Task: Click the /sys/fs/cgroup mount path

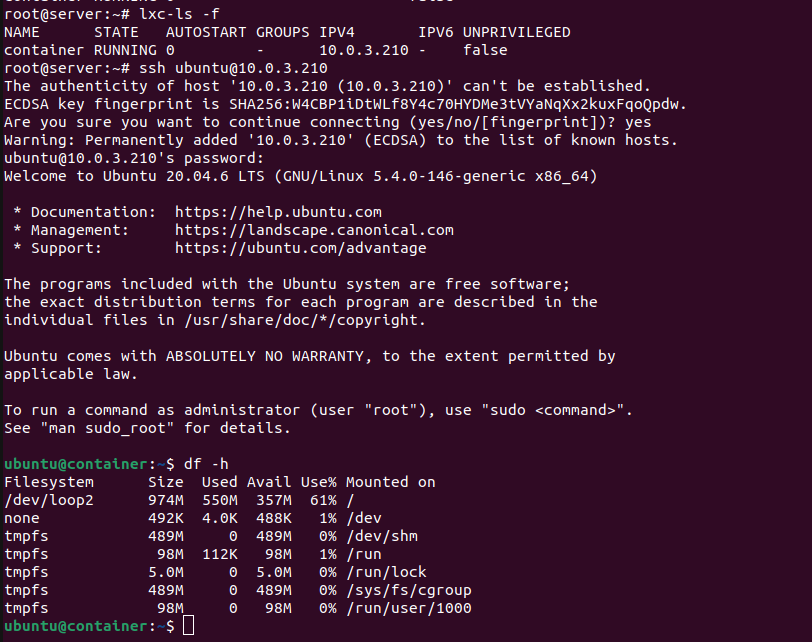Action: click(409, 590)
